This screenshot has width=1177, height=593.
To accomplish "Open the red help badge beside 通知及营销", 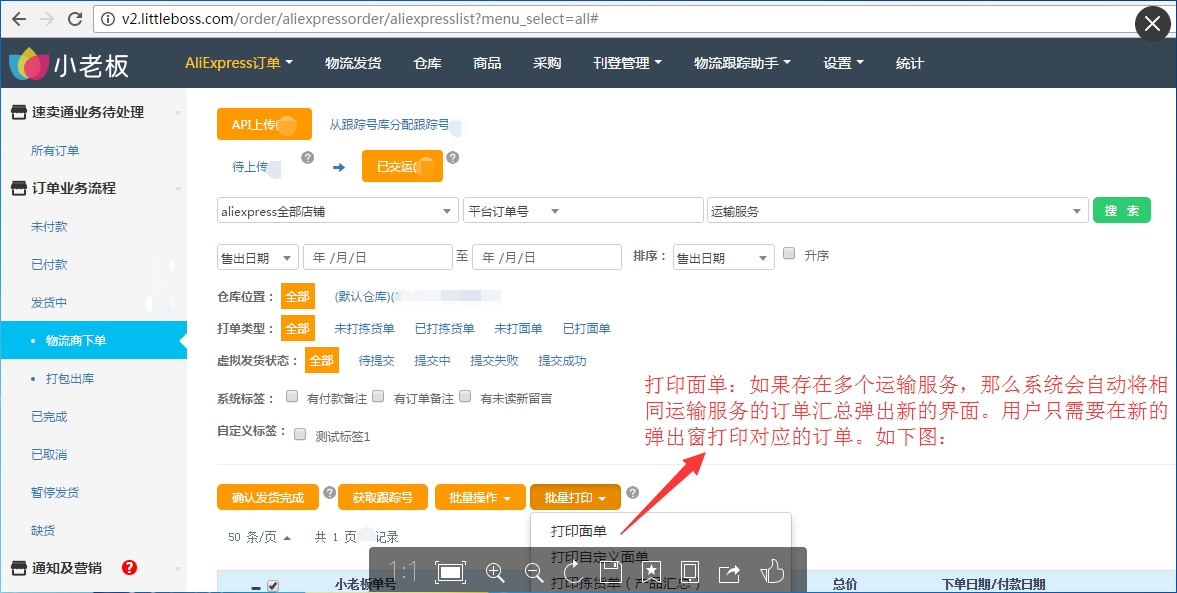I will pyautogui.click(x=129, y=567).
